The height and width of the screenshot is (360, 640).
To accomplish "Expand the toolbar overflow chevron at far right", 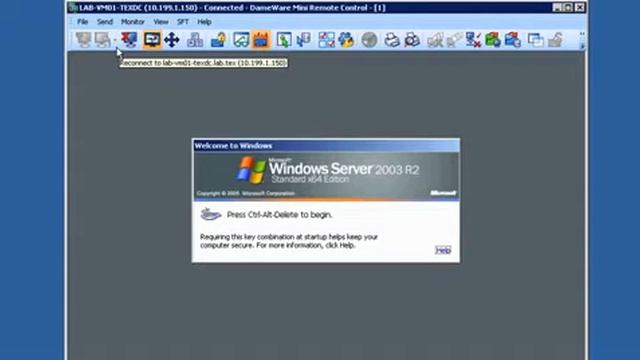I will click(x=582, y=40).
